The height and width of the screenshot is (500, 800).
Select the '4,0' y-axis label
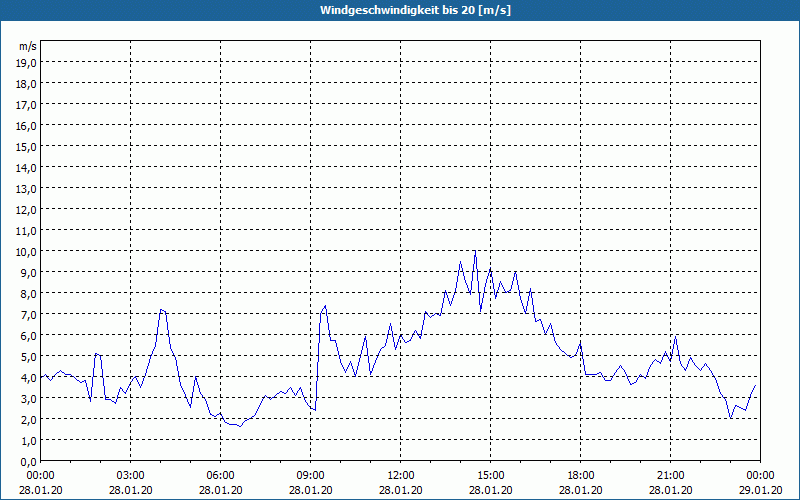[29, 378]
